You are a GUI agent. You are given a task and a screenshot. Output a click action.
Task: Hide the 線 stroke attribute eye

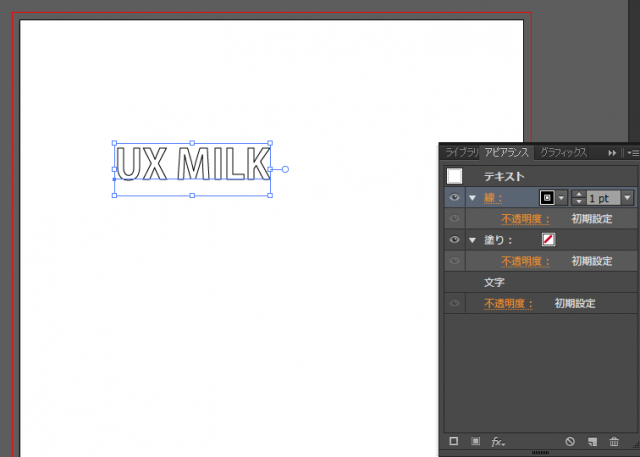pos(454,198)
